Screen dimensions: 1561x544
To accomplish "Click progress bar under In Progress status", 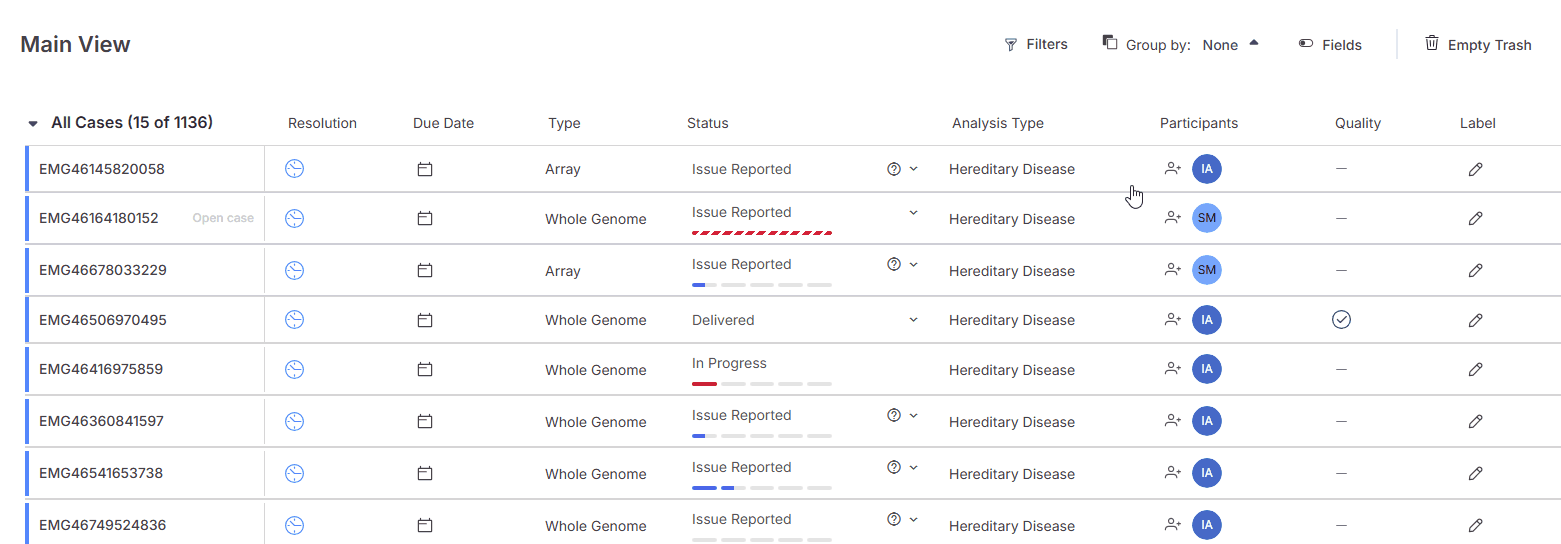I will coord(762,384).
